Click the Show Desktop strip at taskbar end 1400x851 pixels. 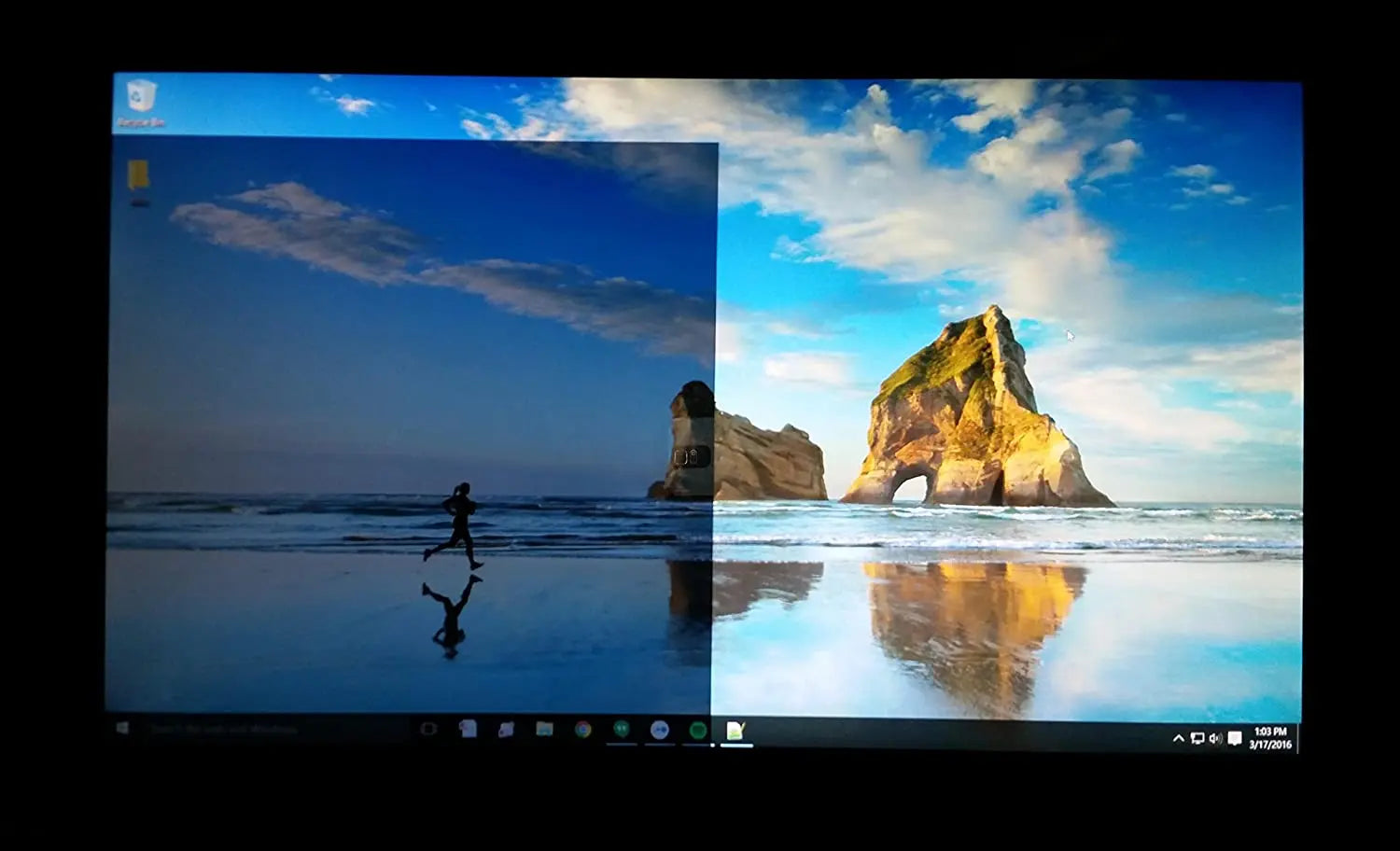coord(1298,738)
